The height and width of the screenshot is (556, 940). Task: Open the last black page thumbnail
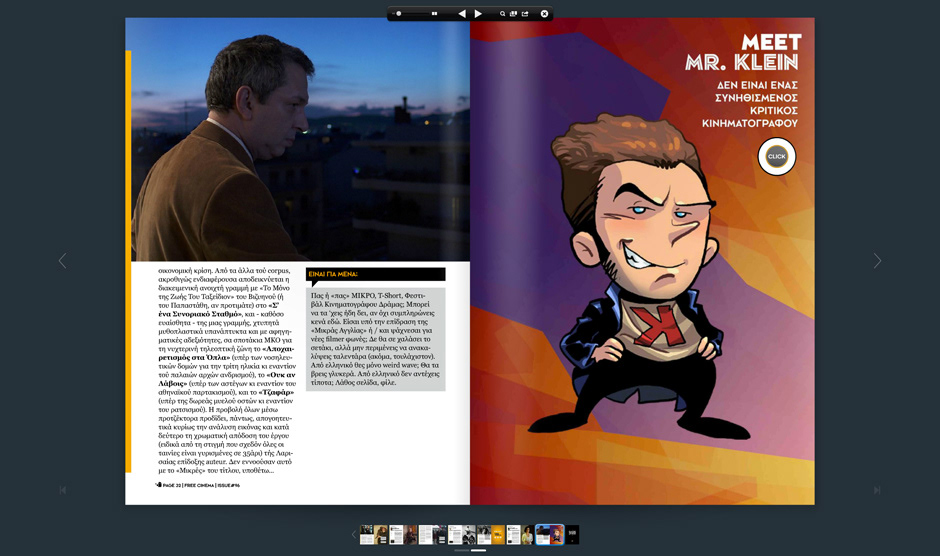pyautogui.click(x=573, y=534)
